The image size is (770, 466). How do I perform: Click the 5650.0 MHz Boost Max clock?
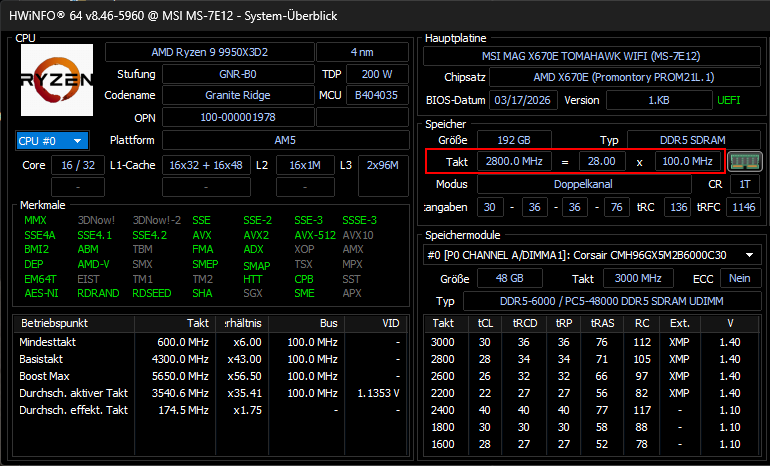180,376
